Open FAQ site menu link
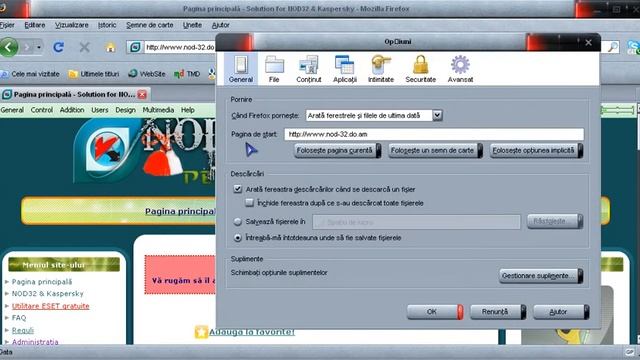This screenshot has height=360, width=640. 19,318
